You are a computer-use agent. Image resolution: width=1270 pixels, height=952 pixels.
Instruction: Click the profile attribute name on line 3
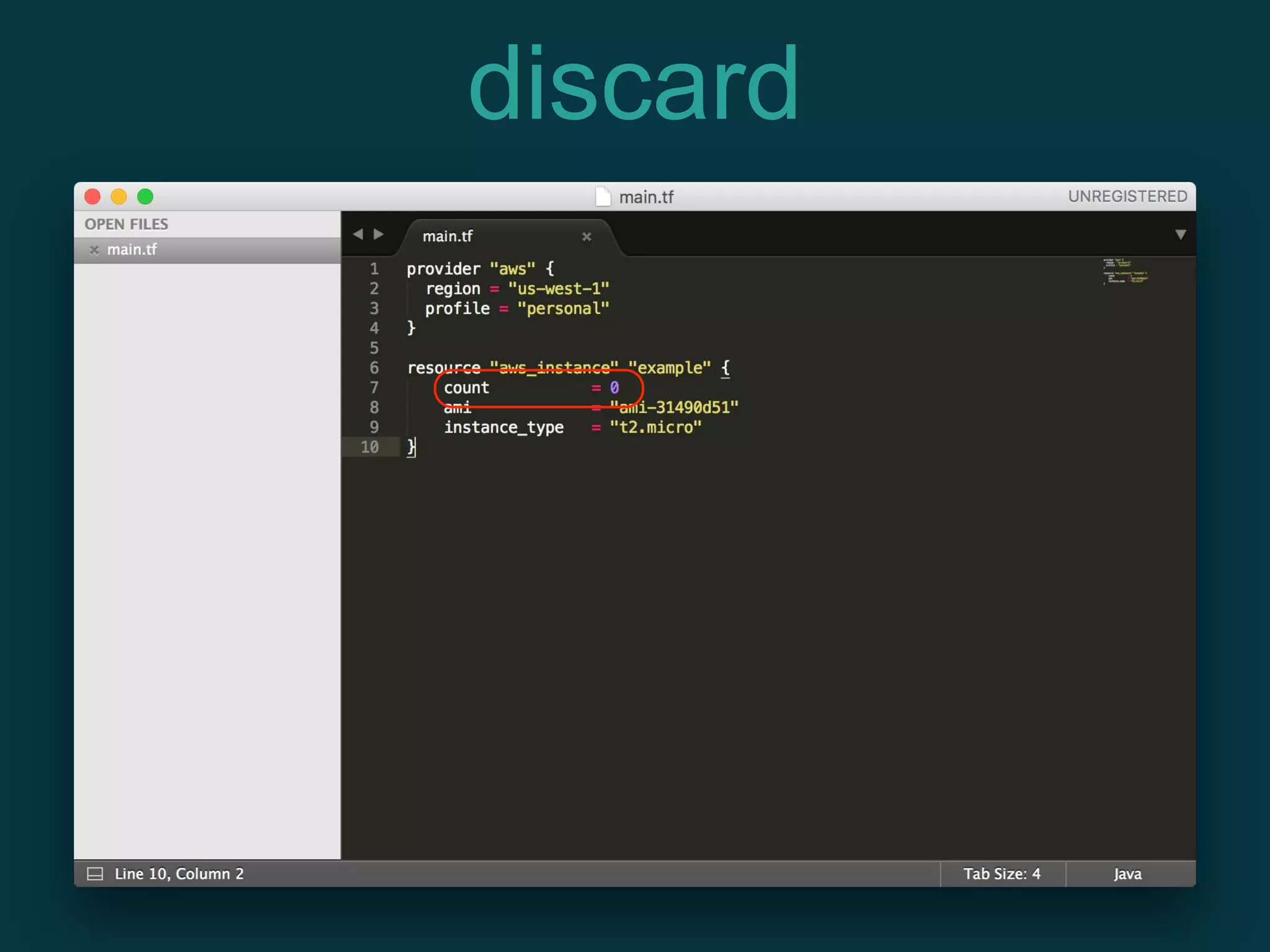point(457,309)
